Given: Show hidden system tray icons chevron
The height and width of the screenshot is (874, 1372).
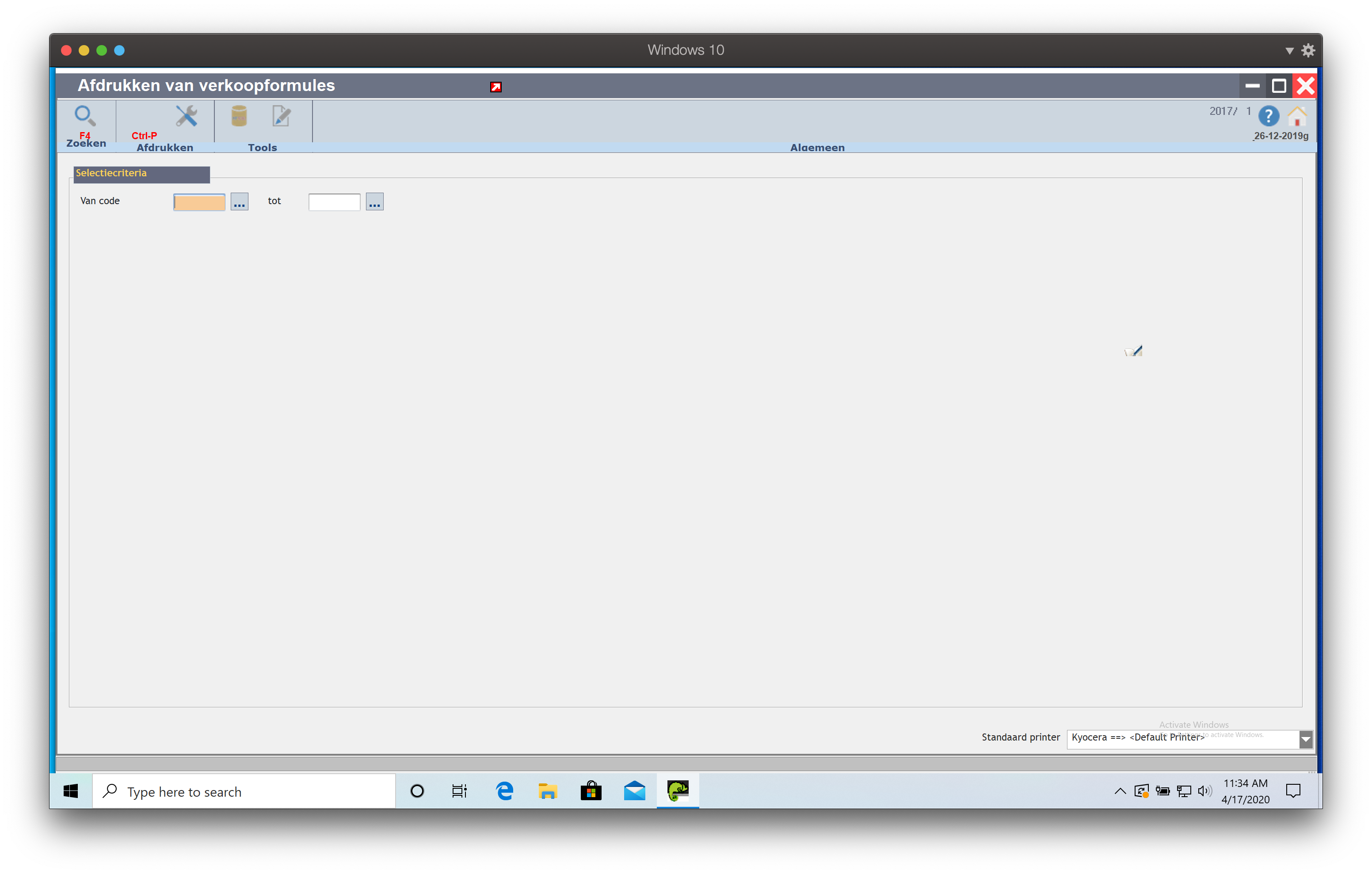Looking at the screenshot, I should coord(1120,791).
